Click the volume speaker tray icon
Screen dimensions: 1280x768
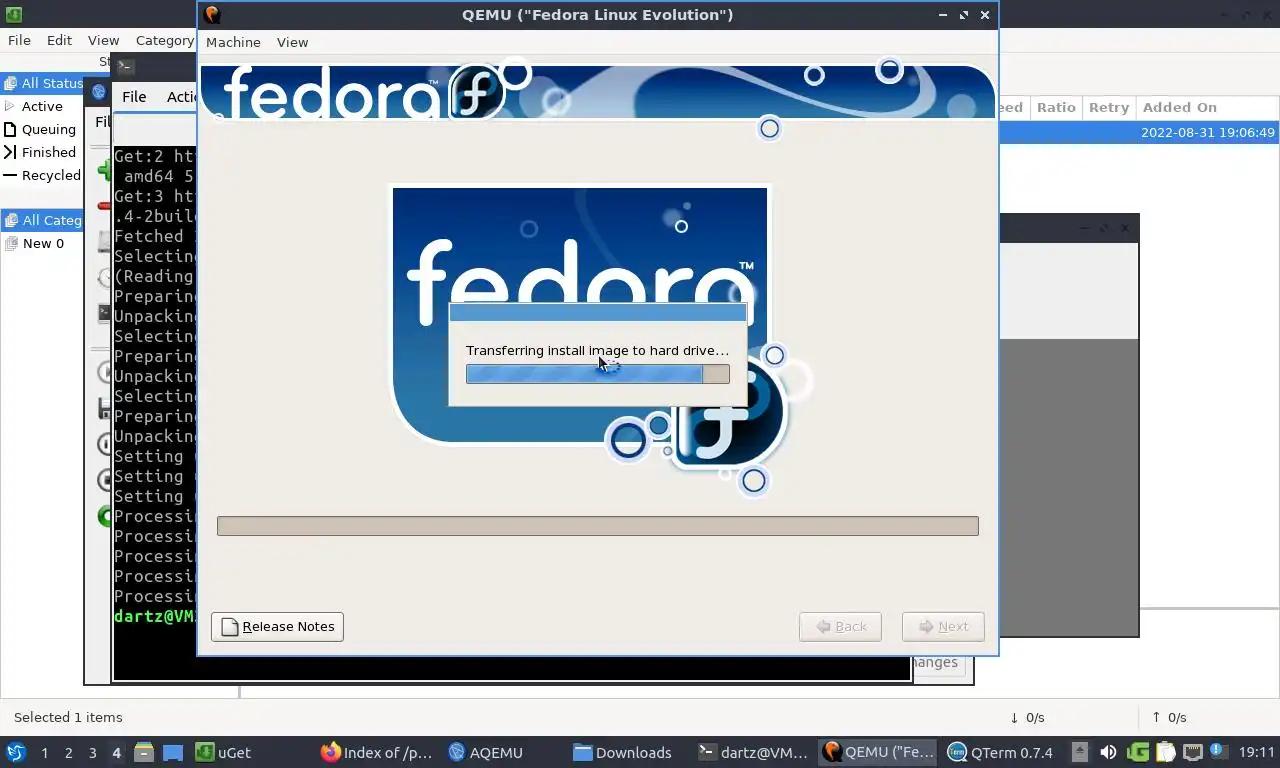[x=1108, y=752]
